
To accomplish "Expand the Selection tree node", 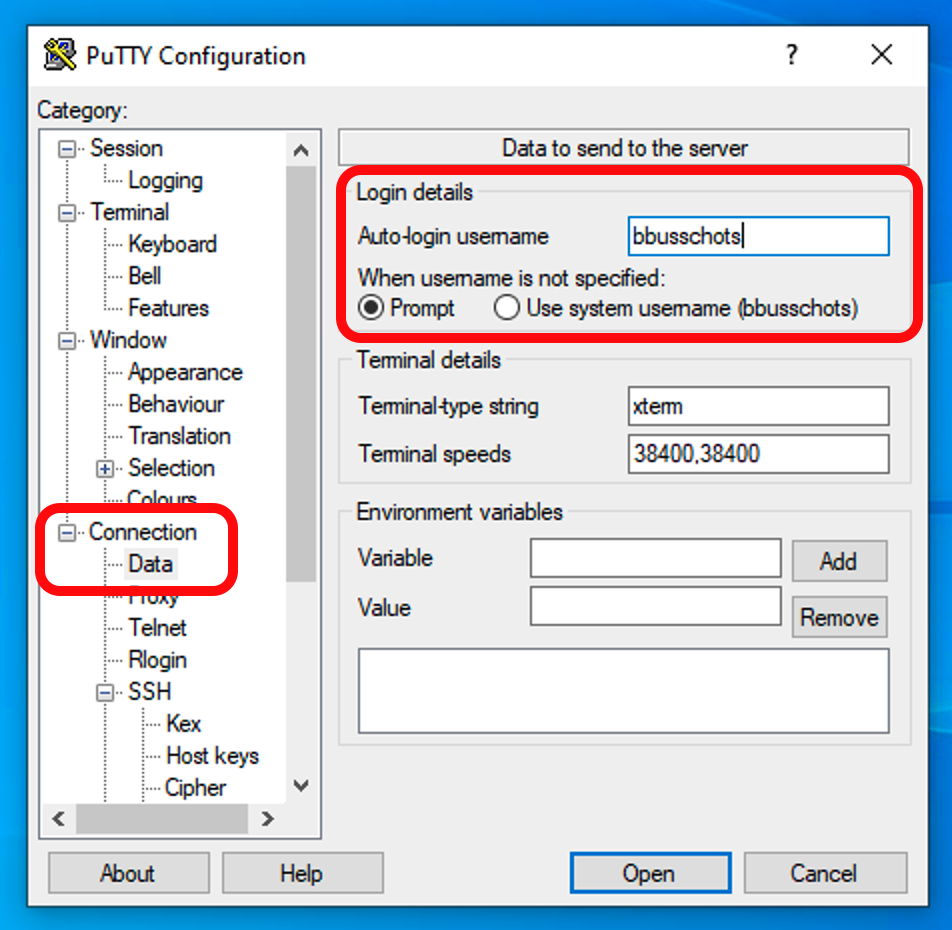I will [105, 469].
